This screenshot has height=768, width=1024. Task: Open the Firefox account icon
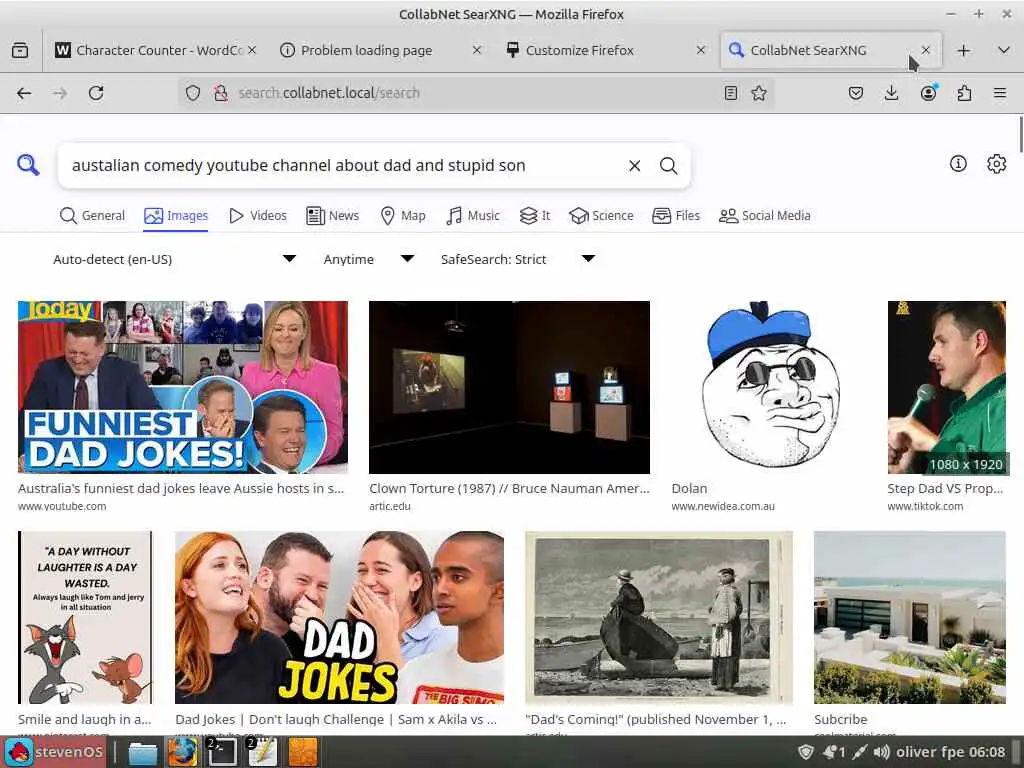pos(928,93)
